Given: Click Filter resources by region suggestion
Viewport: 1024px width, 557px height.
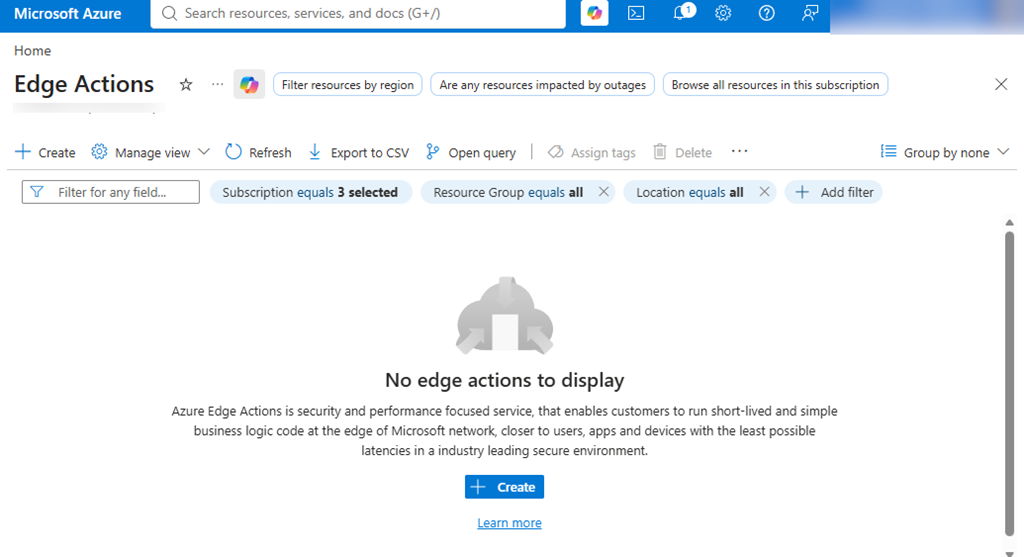Looking at the screenshot, I should [347, 84].
